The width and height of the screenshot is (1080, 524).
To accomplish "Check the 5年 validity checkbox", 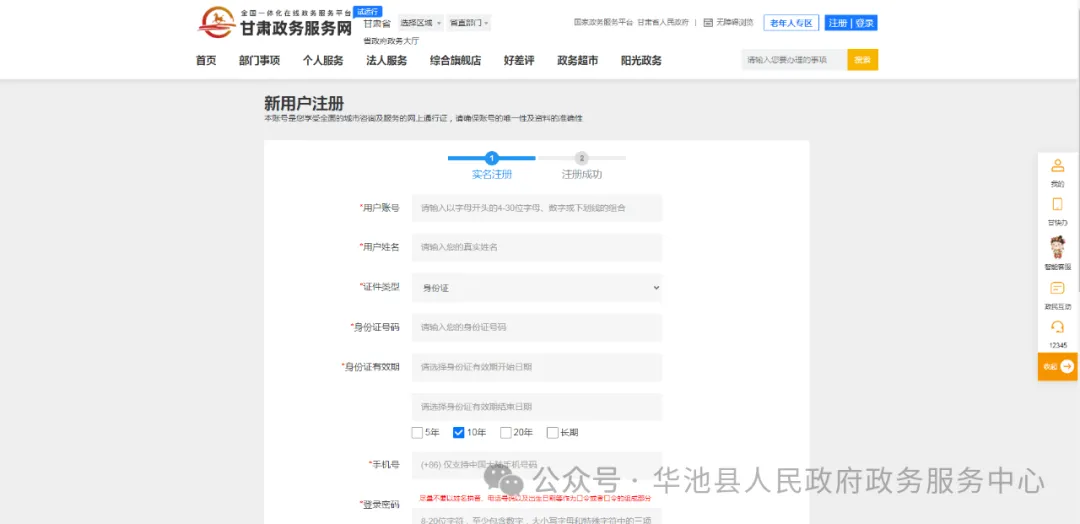I will (417, 432).
